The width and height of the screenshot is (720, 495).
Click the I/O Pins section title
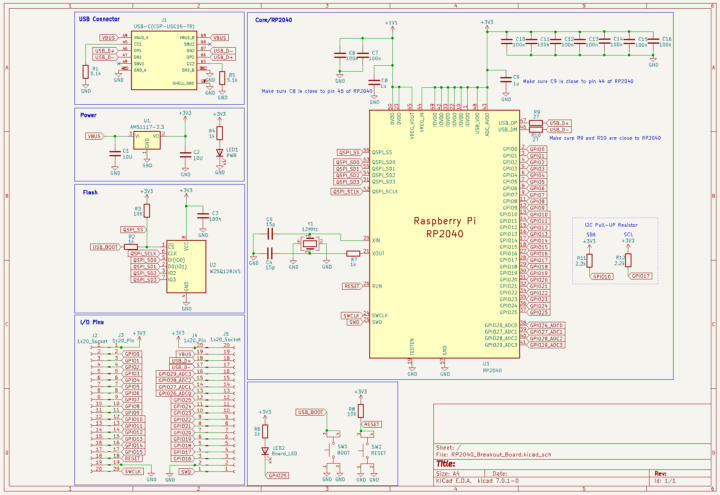click(x=91, y=323)
